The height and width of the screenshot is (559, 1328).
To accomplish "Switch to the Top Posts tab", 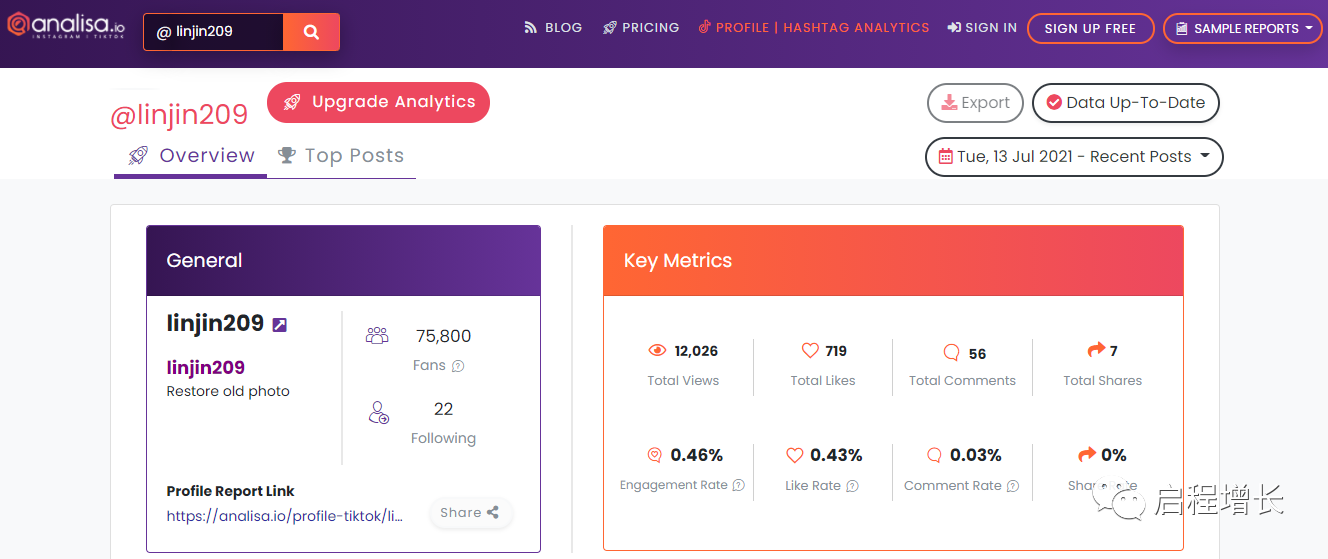I will point(341,156).
